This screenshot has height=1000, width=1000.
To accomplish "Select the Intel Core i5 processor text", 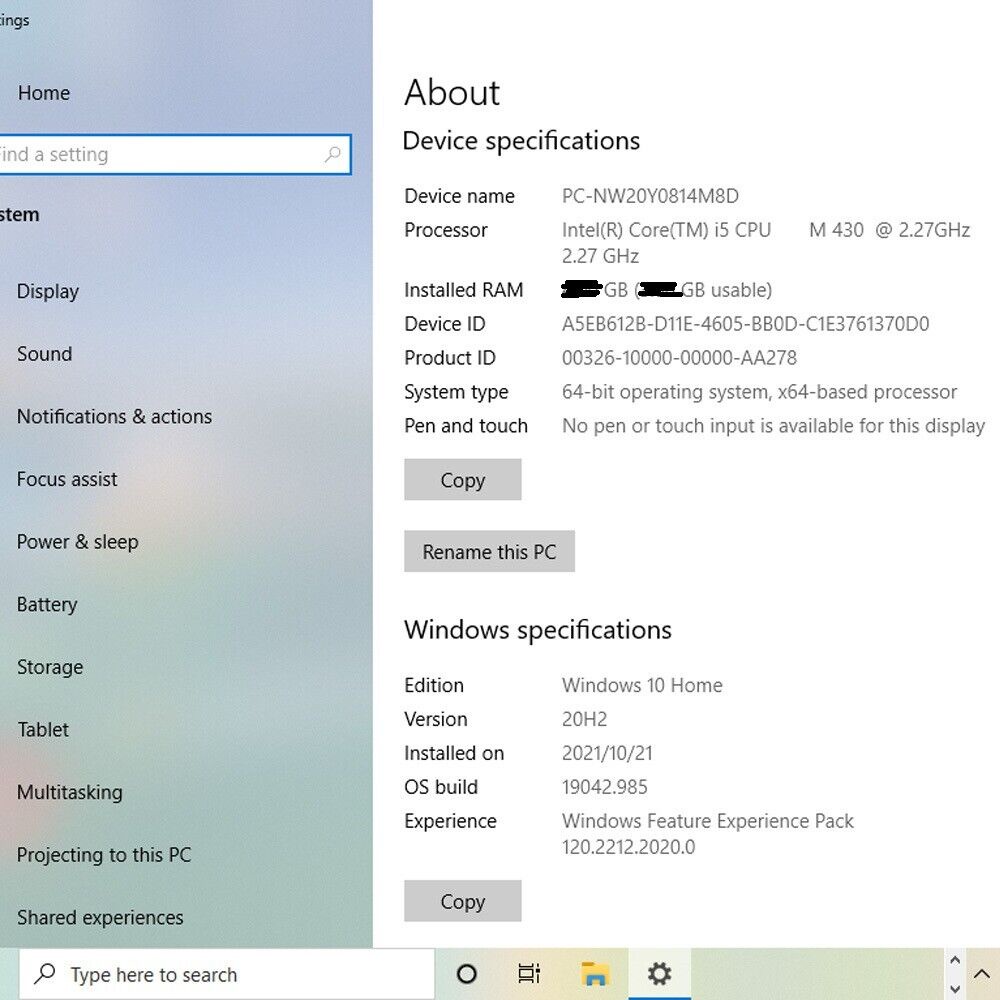I will pyautogui.click(x=765, y=243).
